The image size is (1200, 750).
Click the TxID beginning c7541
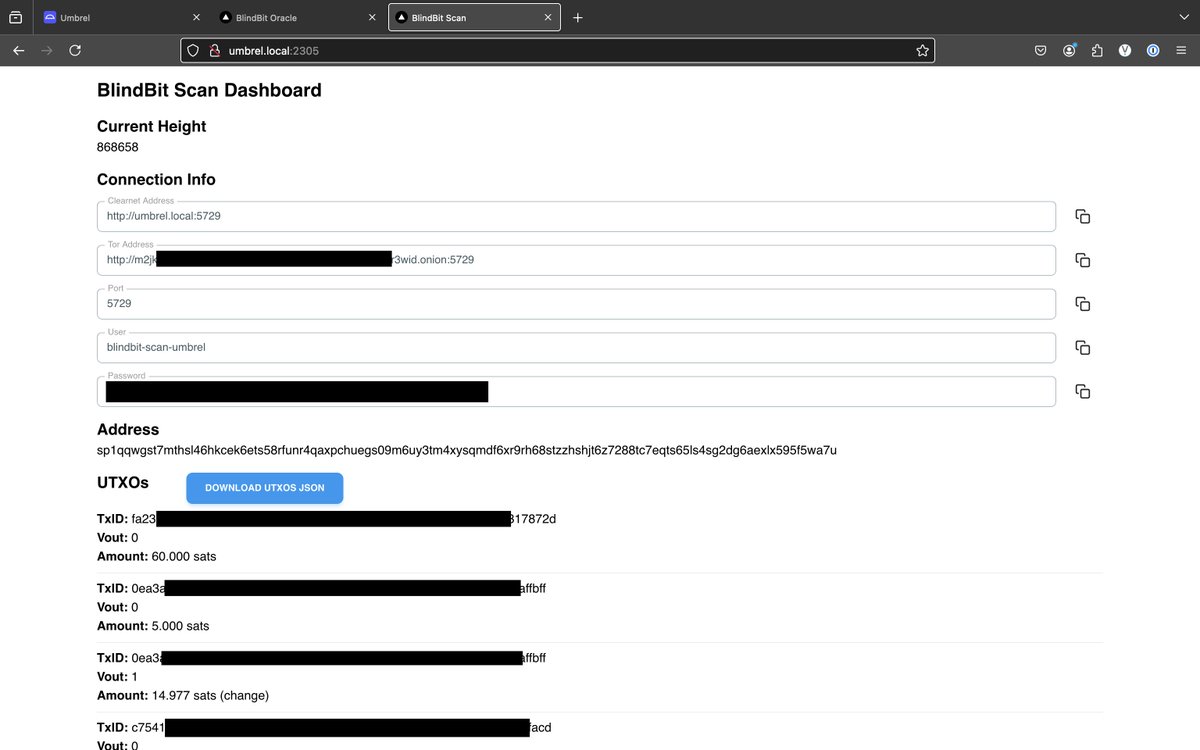(324, 728)
